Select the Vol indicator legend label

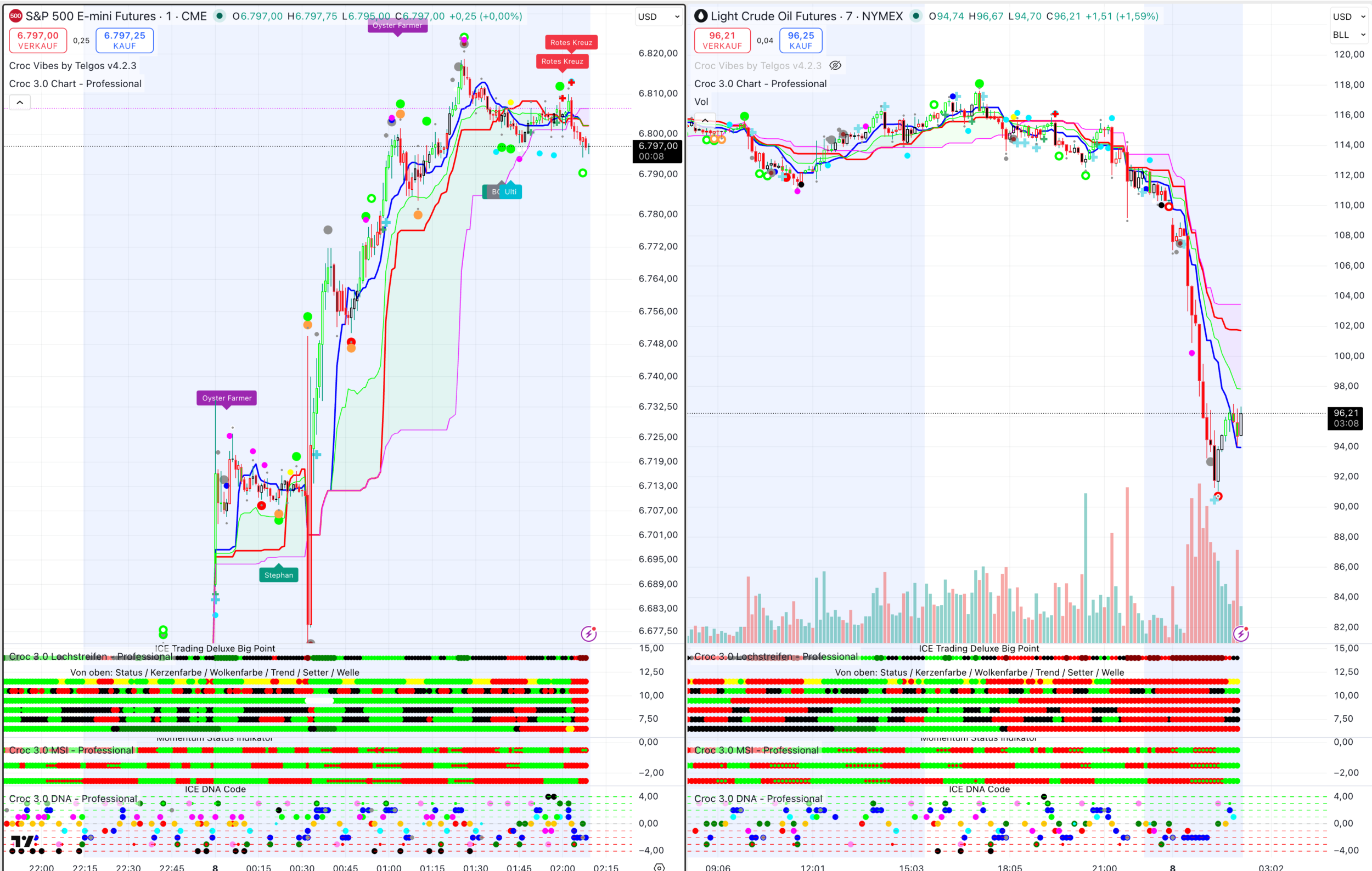(x=701, y=102)
